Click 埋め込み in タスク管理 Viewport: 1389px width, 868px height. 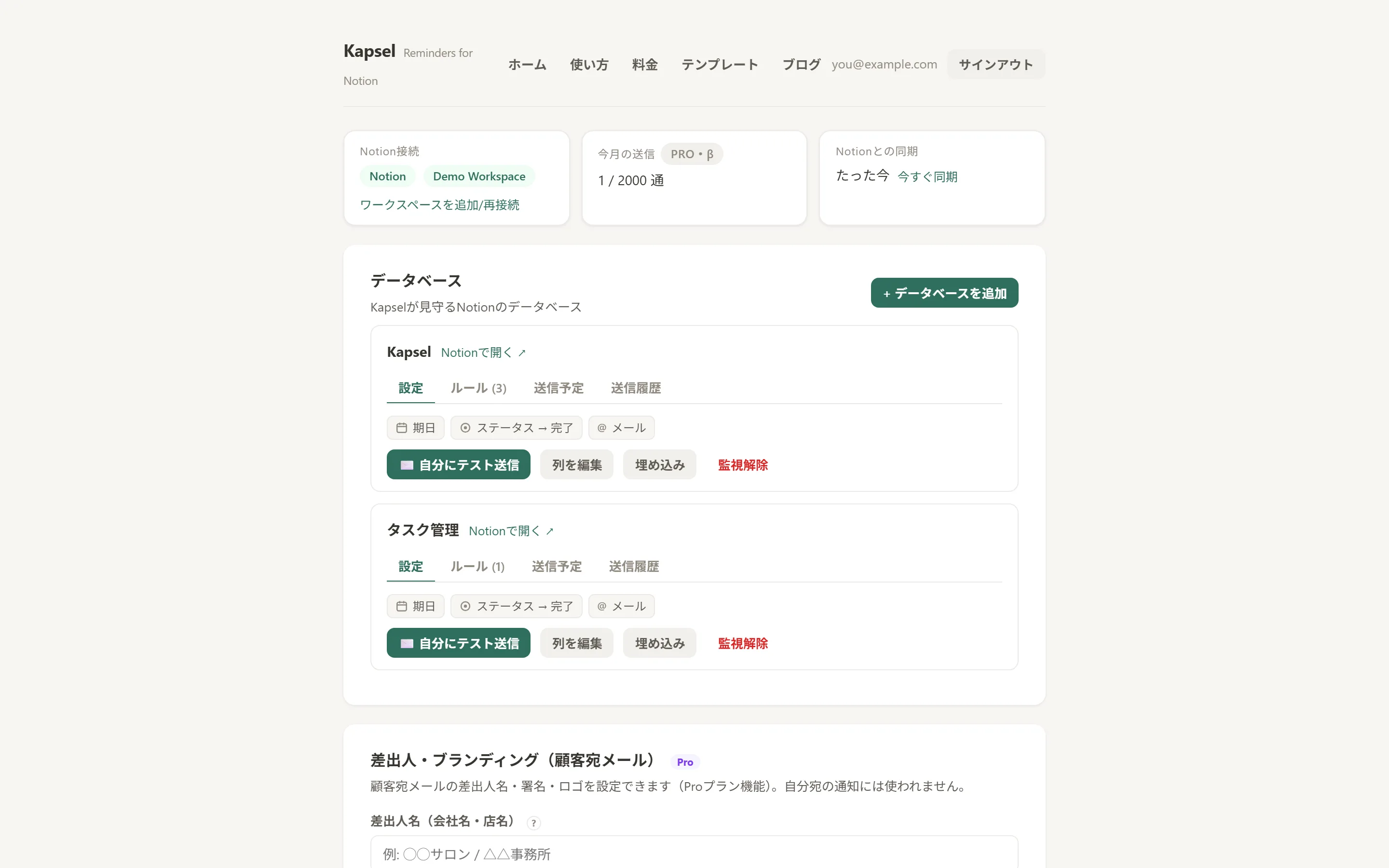tap(659, 643)
